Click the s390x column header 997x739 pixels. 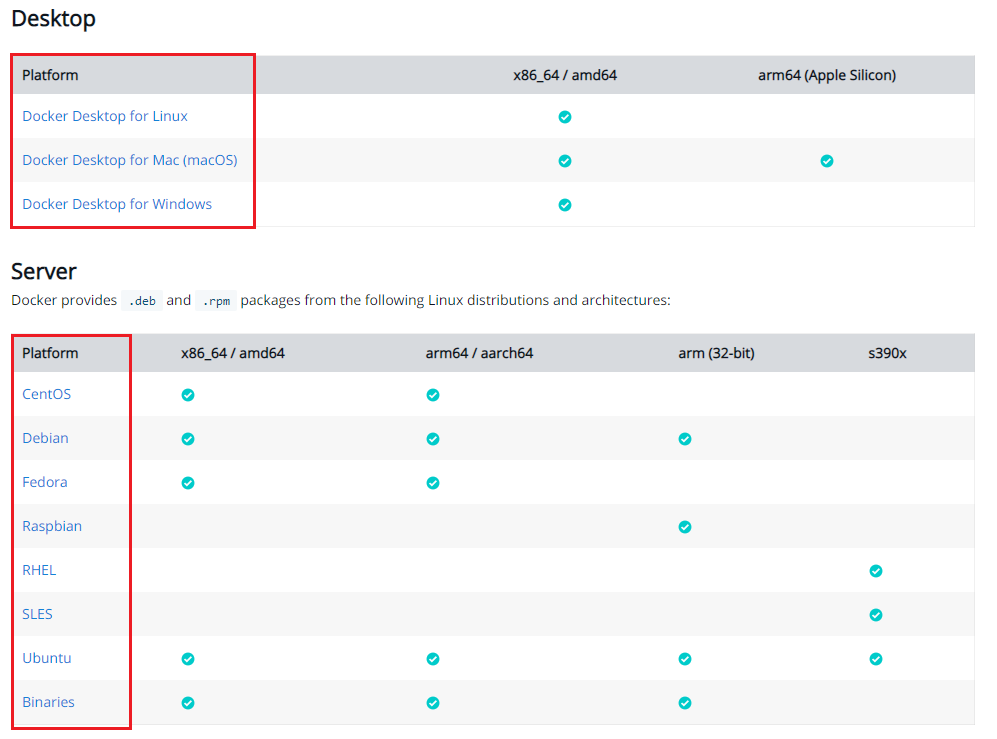click(x=887, y=353)
